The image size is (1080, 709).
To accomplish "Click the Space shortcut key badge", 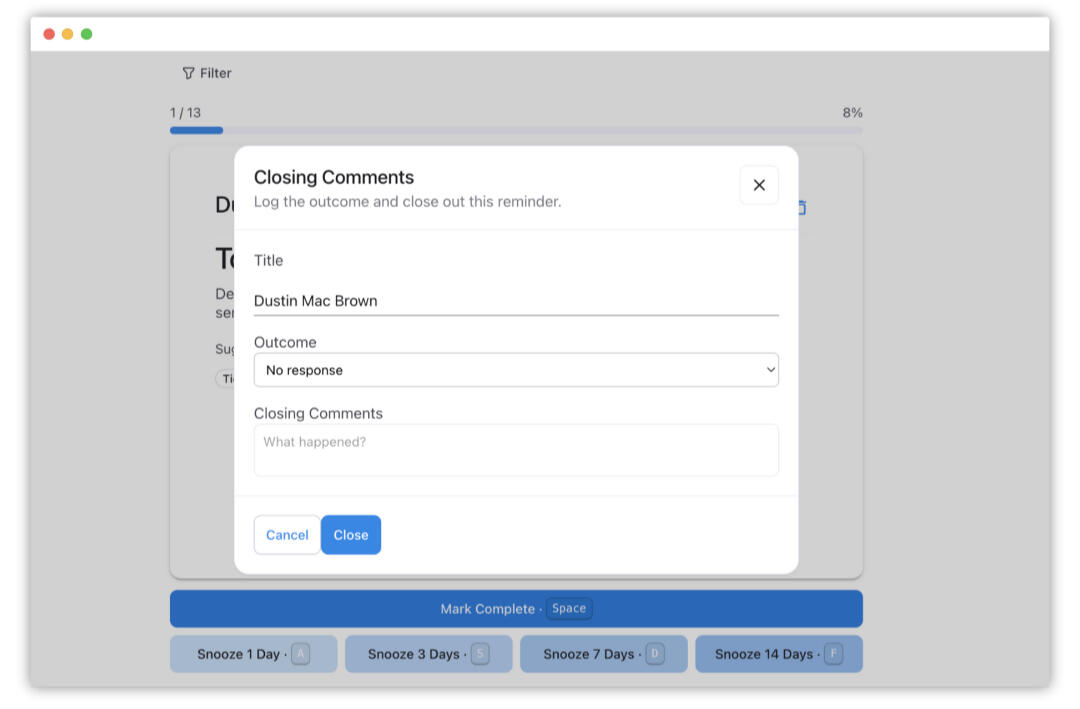I will [x=568, y=608].
